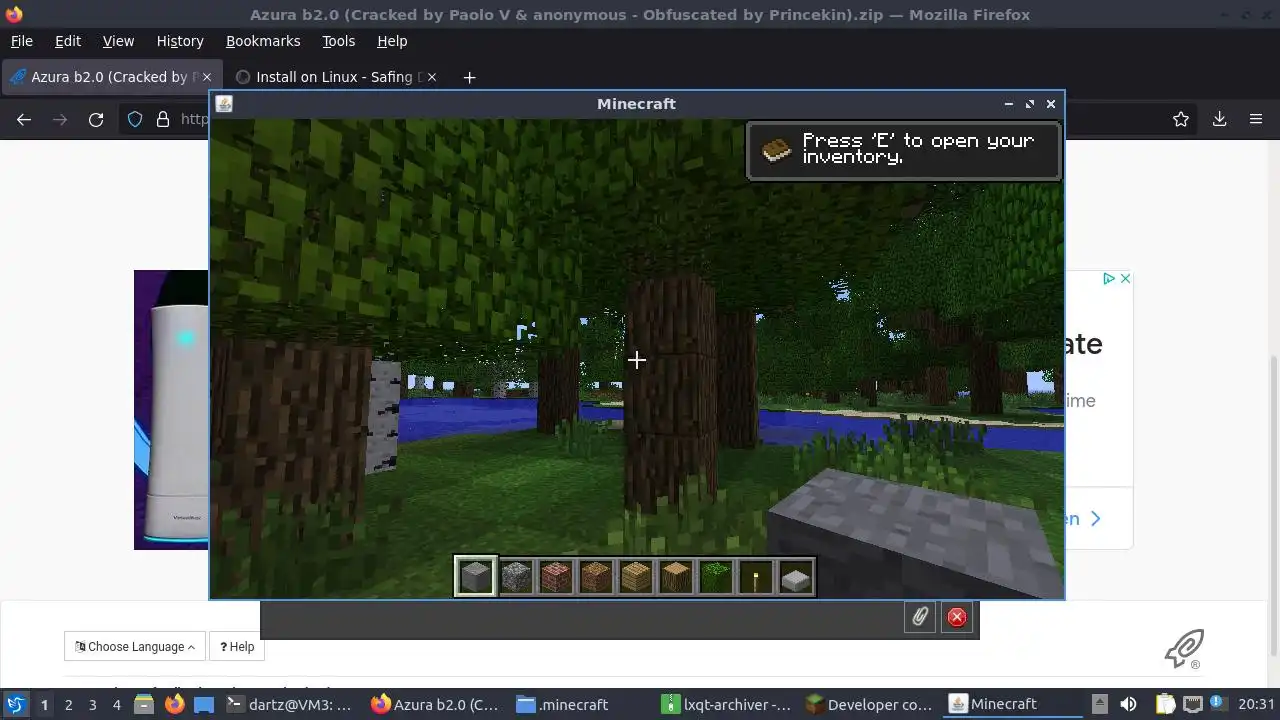Open the Firefox hamburger menu

pos(1256,119)
